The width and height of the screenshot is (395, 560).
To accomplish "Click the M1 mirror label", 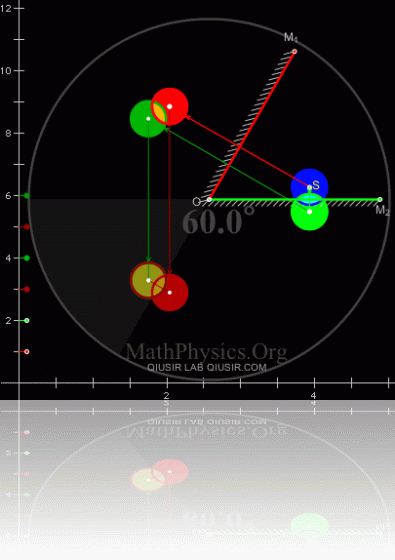I will (x=291, y=37).
